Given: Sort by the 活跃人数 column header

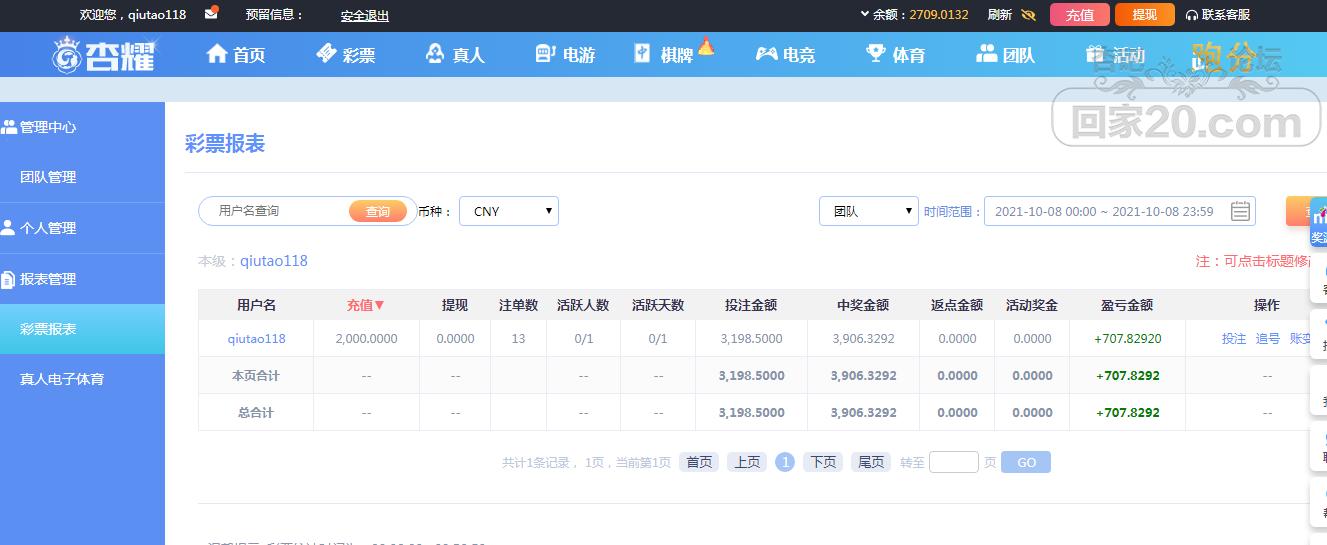Looking at the screenshot, I should click(x=583, y=305).
